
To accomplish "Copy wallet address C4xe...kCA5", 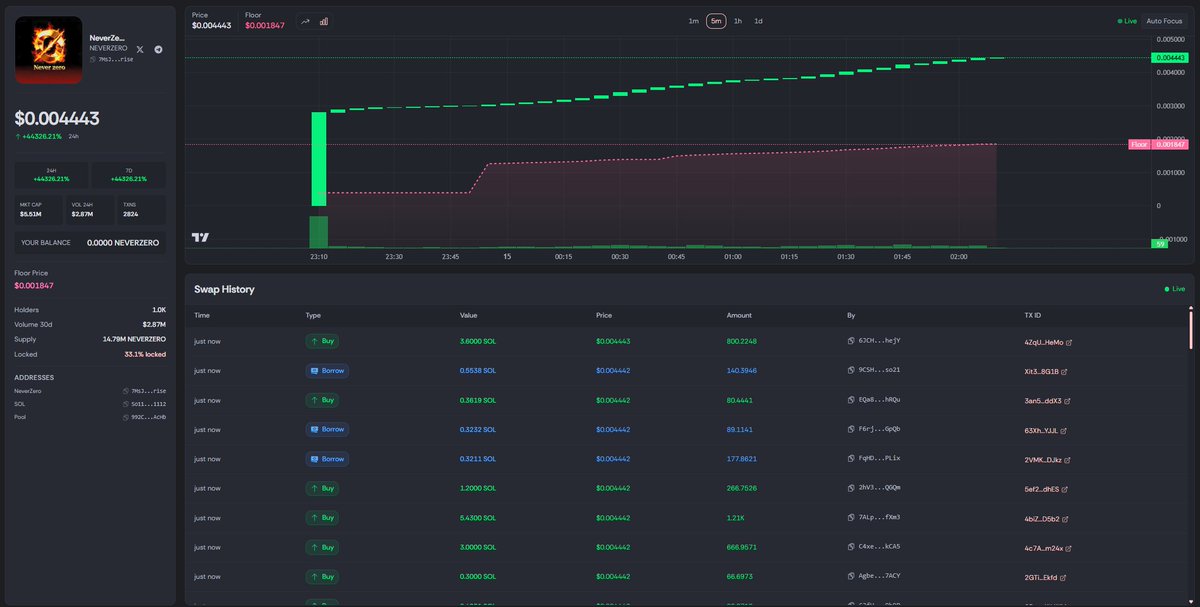I will (850, 548).
